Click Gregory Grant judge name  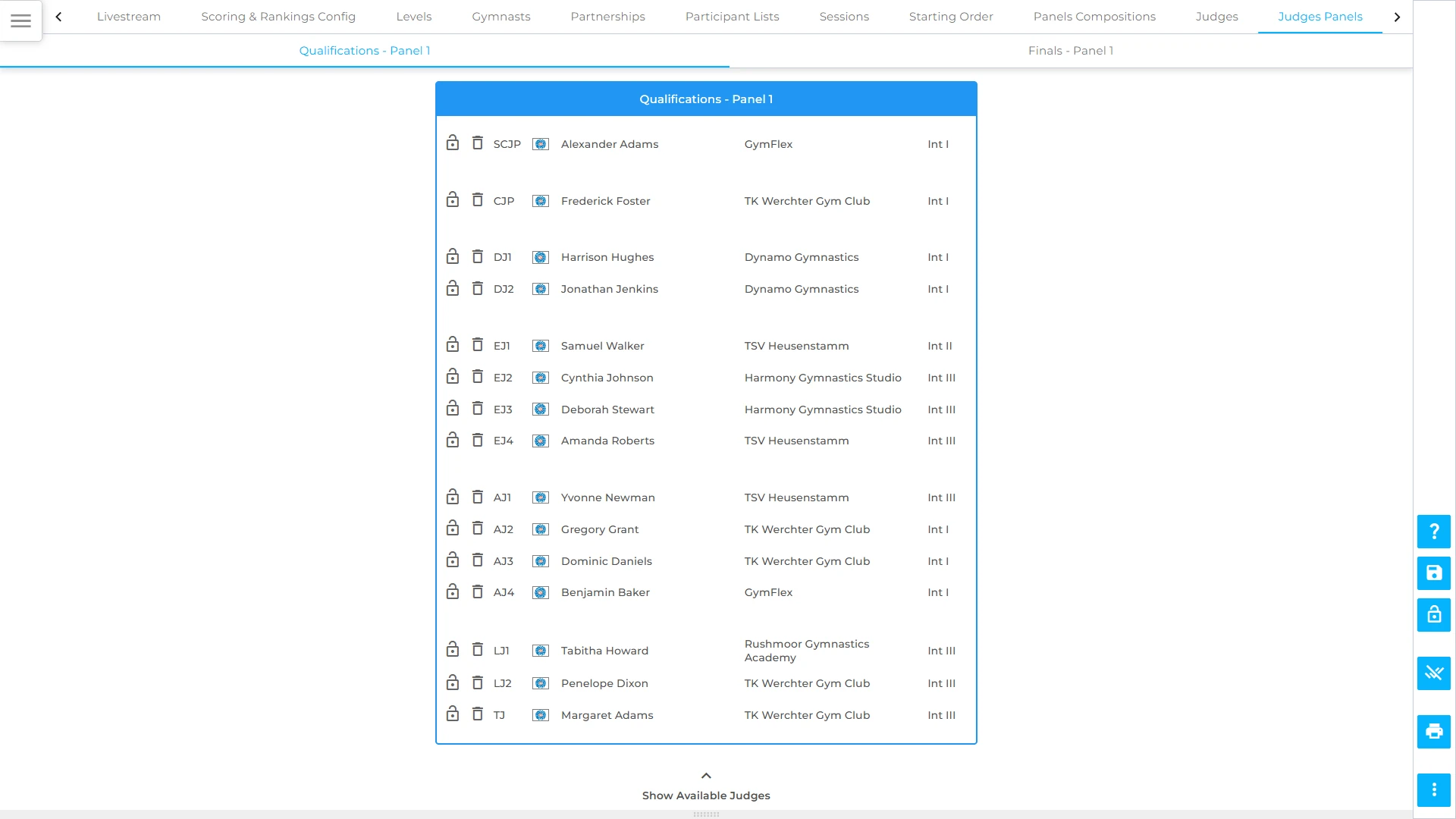pyautogui.click(x=600, y=529)
